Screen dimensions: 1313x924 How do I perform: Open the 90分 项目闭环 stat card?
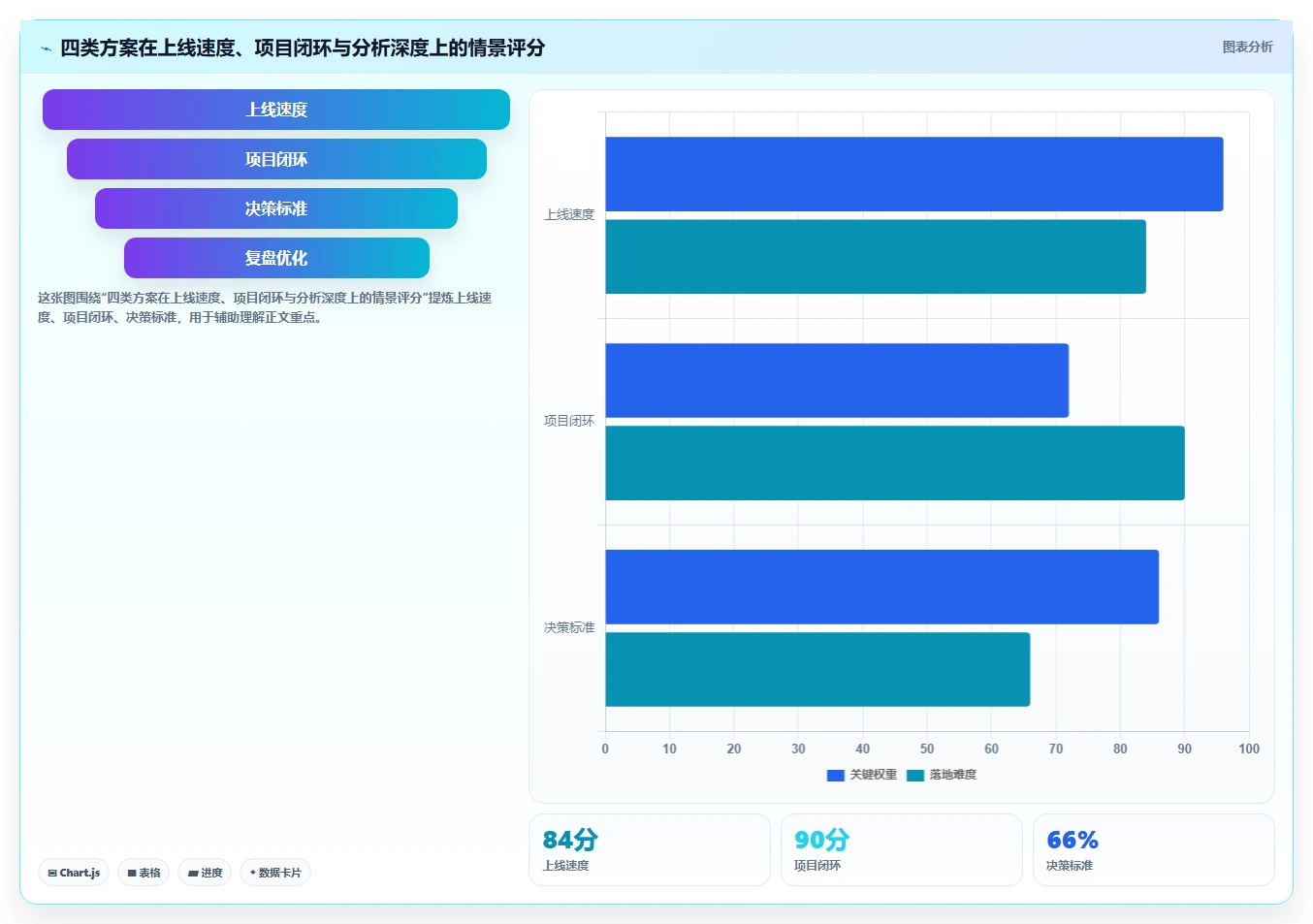pos(902,849)
